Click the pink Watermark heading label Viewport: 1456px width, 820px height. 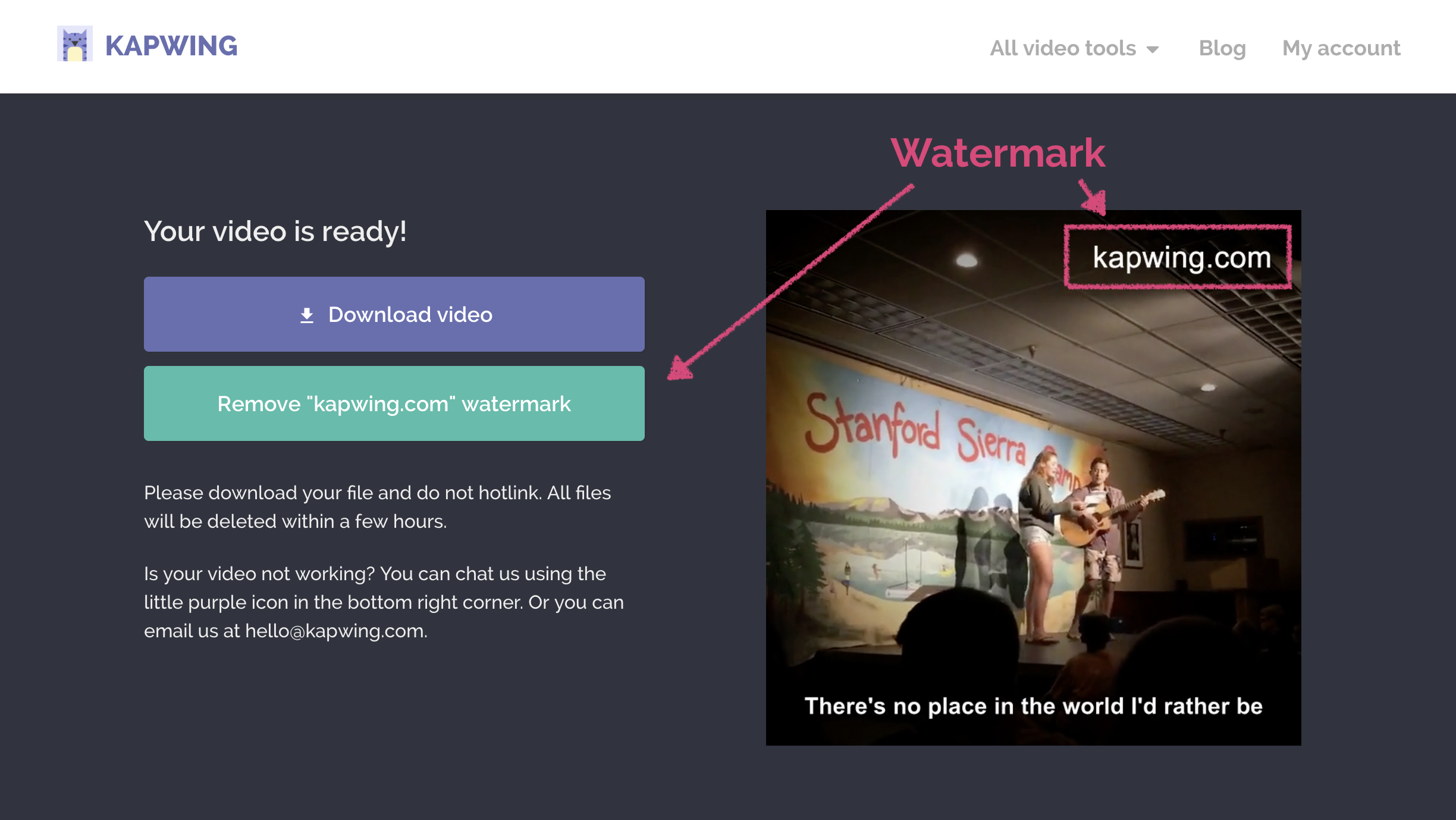tap(998, 153)
